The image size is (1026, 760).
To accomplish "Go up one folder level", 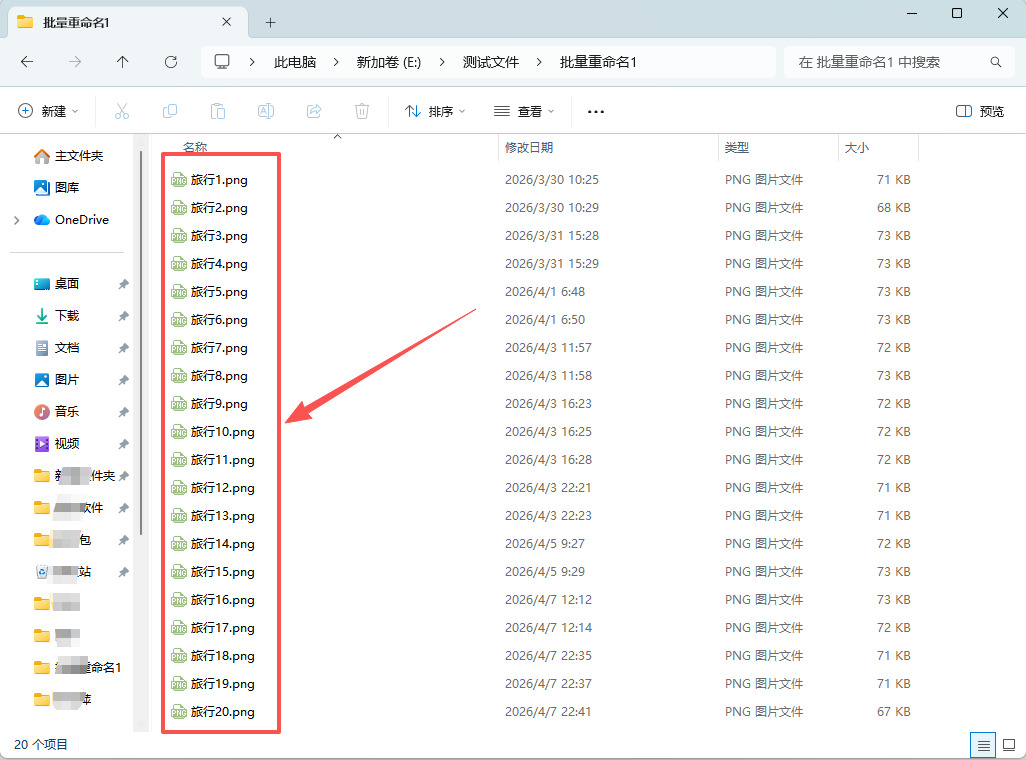I will (x=122, y=62).
